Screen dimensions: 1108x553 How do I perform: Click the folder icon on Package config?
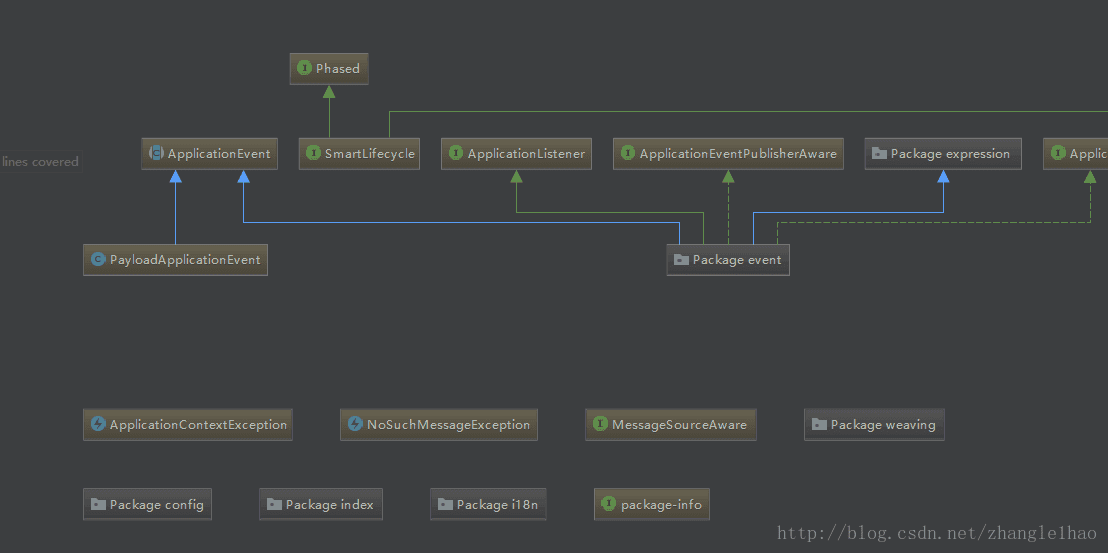coord(98,504)
